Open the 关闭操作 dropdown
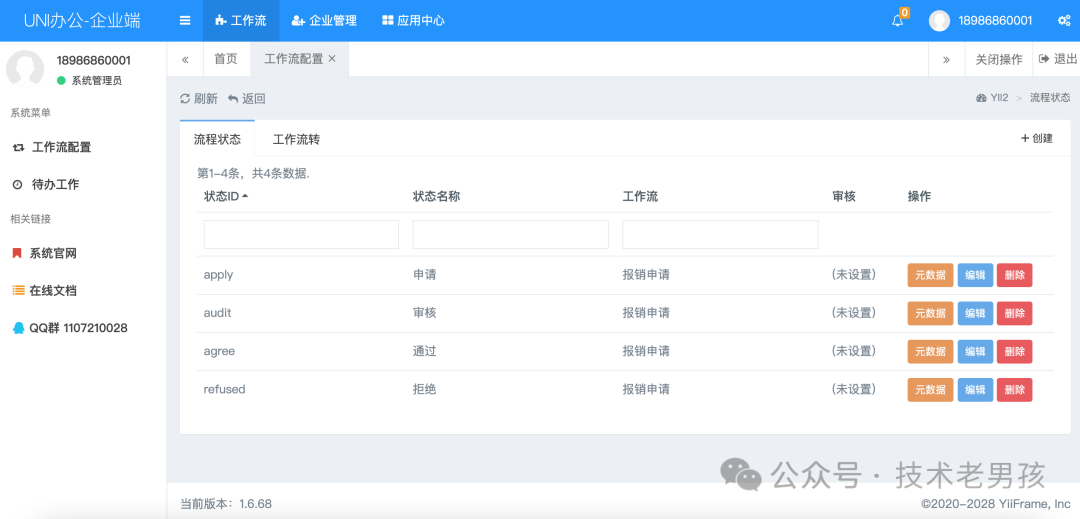Viewport: 1080px width, 519px height. point(998,59)
